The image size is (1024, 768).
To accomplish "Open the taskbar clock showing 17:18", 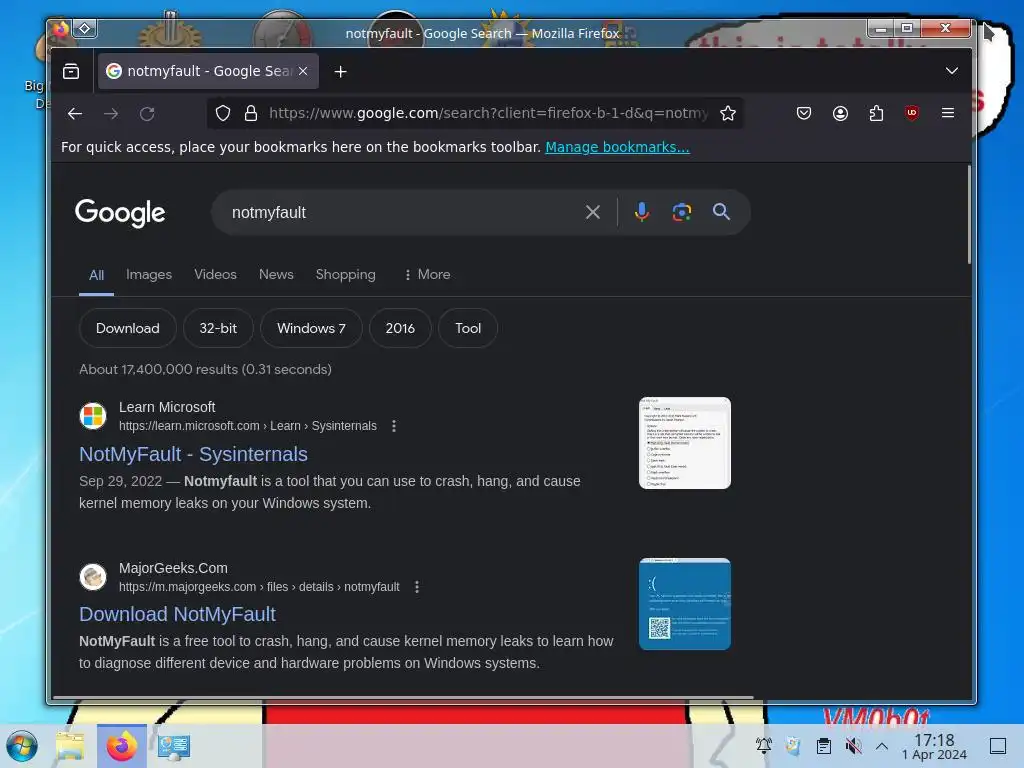I will click(934, 746).
